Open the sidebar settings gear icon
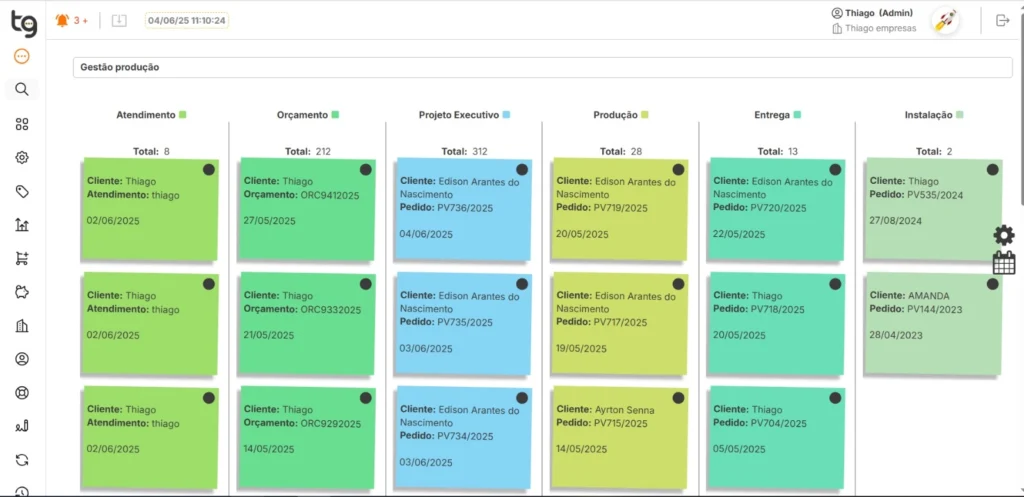Image resolution: width=1024 pixels, height=497 pixels. [22, 157]
